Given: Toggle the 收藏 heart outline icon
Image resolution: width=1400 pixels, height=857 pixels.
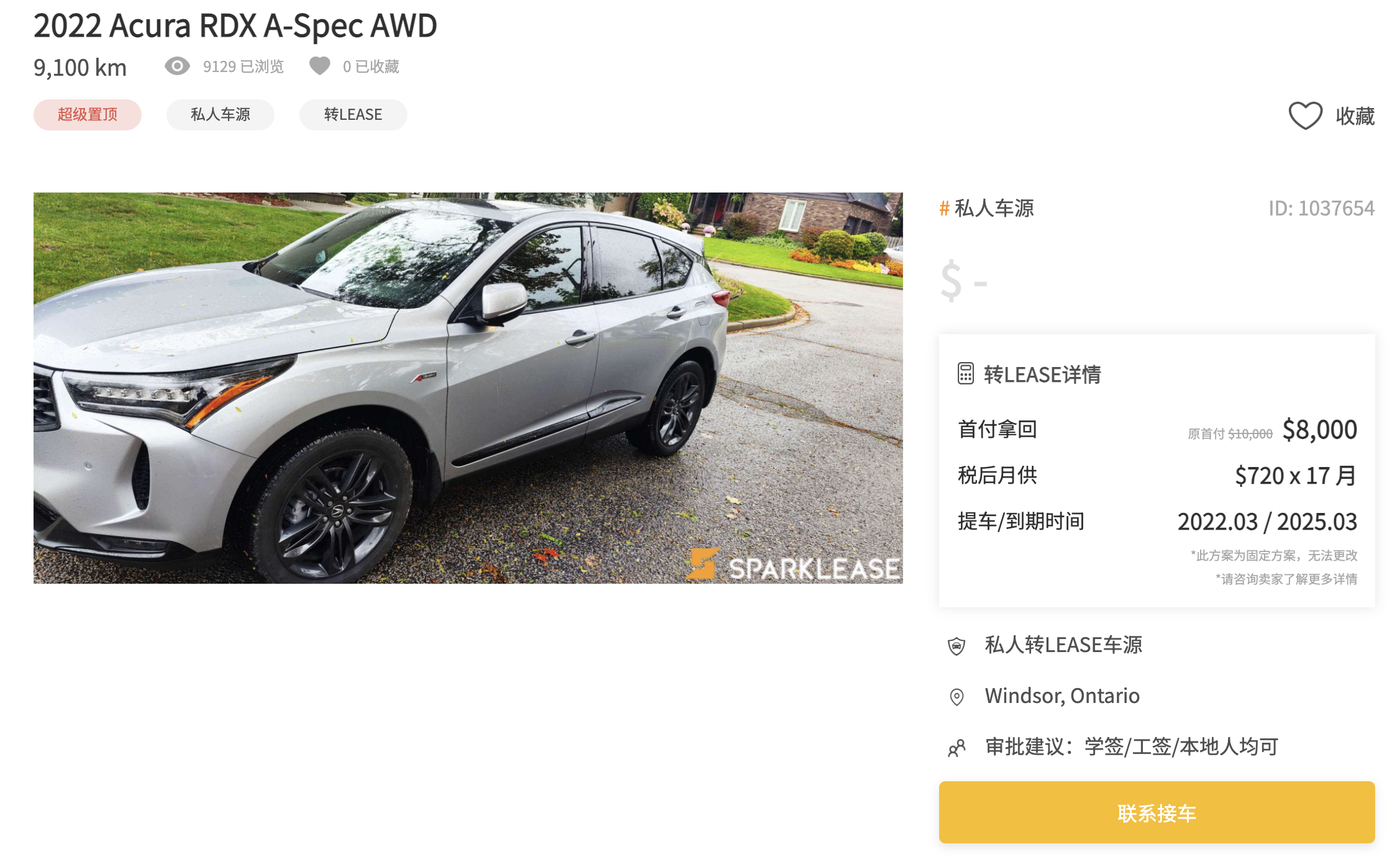Looking at the screenshot, I should click(1305, 116).
